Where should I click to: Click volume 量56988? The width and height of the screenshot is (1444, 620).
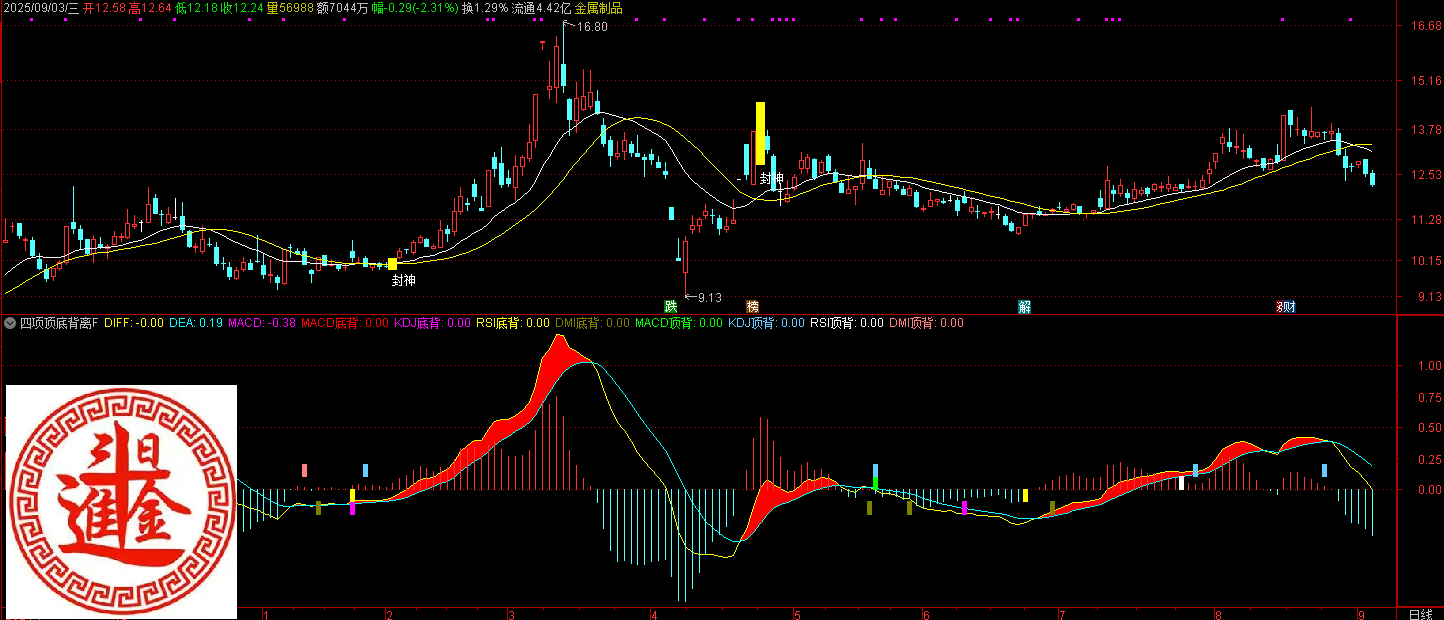[x=290, y=8]
